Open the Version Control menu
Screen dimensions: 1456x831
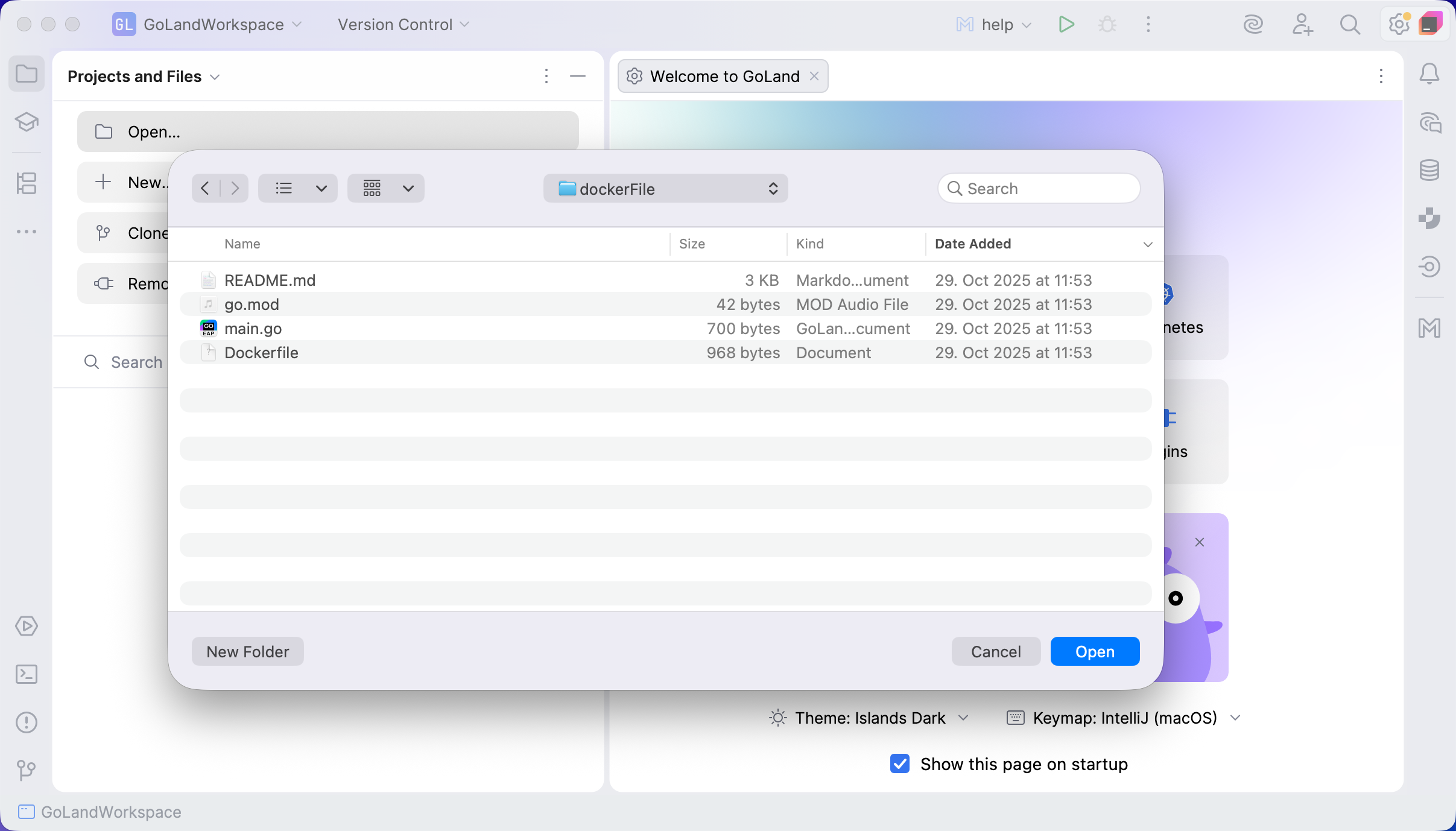(x=403, y=25)
